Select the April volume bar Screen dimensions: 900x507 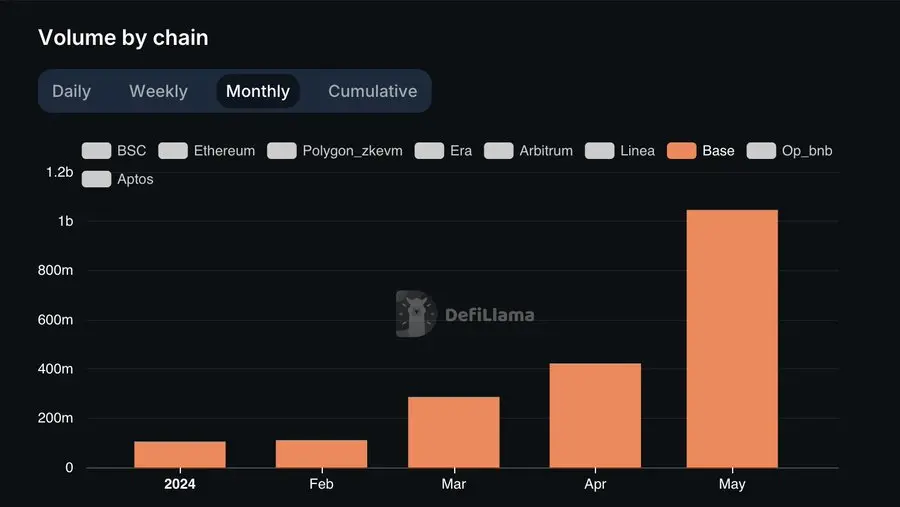(x=595, y=416)
